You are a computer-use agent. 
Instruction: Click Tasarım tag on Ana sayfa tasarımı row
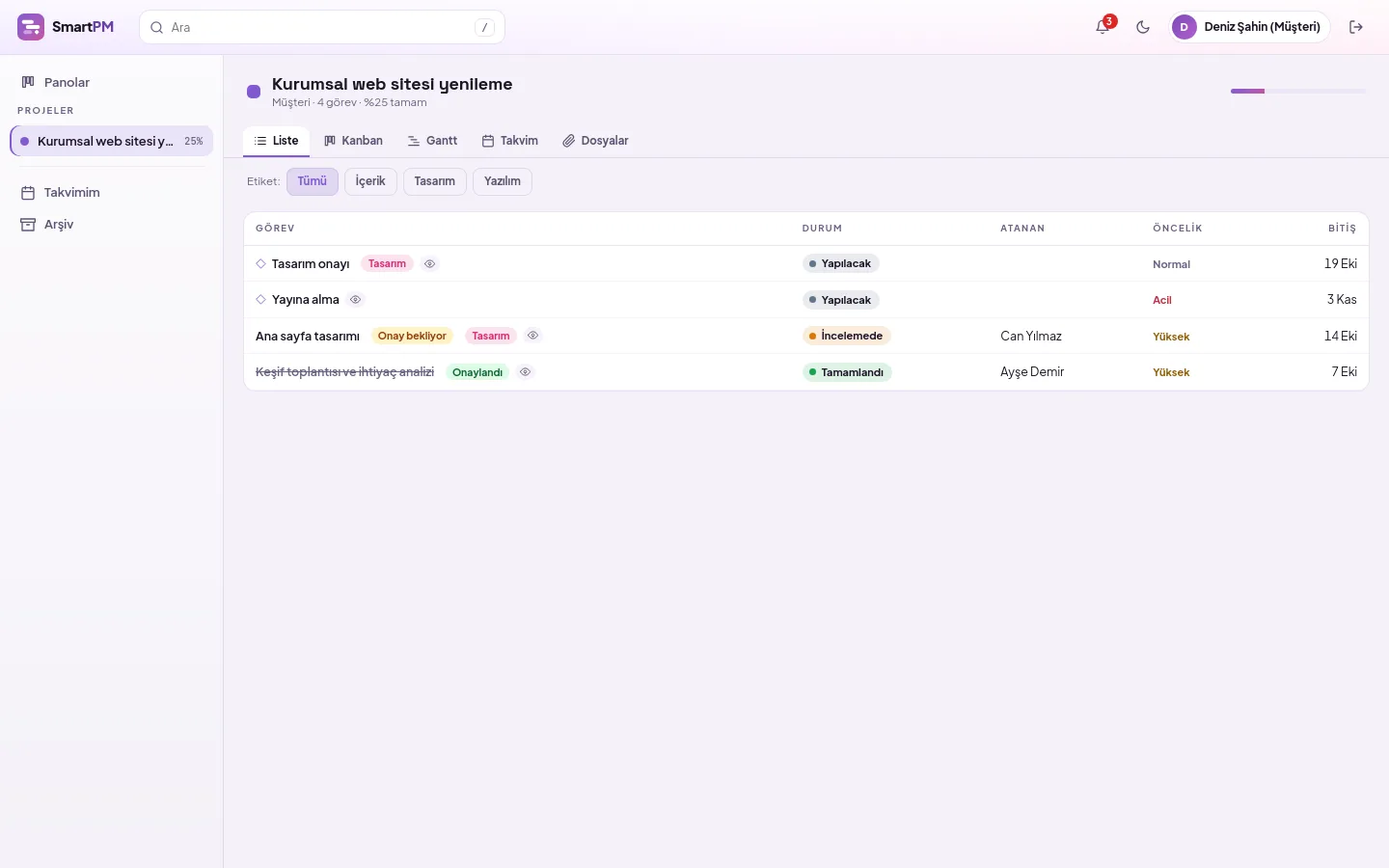pyautogui.click(x=491, y=336)
